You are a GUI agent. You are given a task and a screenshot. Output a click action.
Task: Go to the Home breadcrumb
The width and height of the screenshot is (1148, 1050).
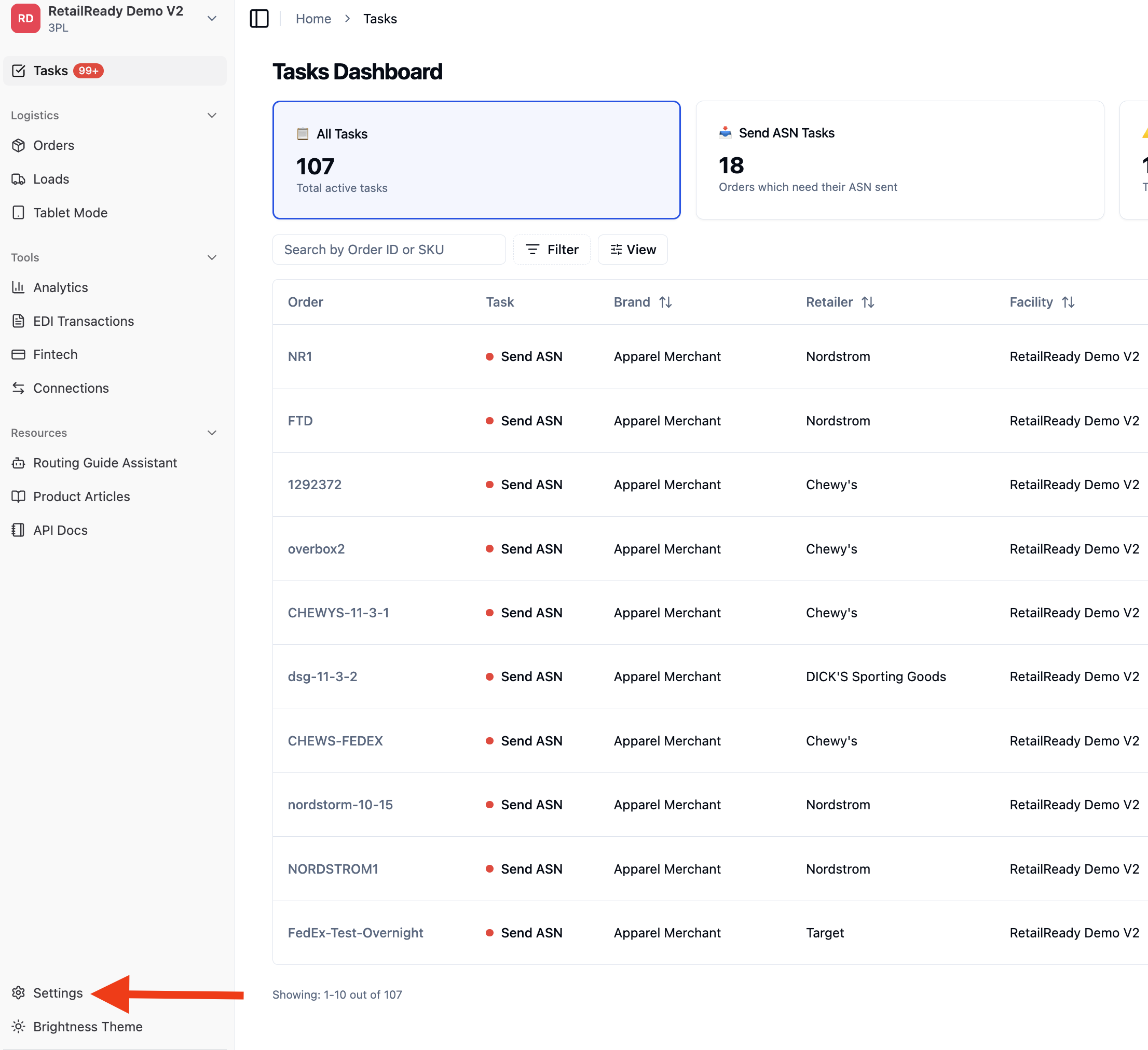tap(313, 19)
